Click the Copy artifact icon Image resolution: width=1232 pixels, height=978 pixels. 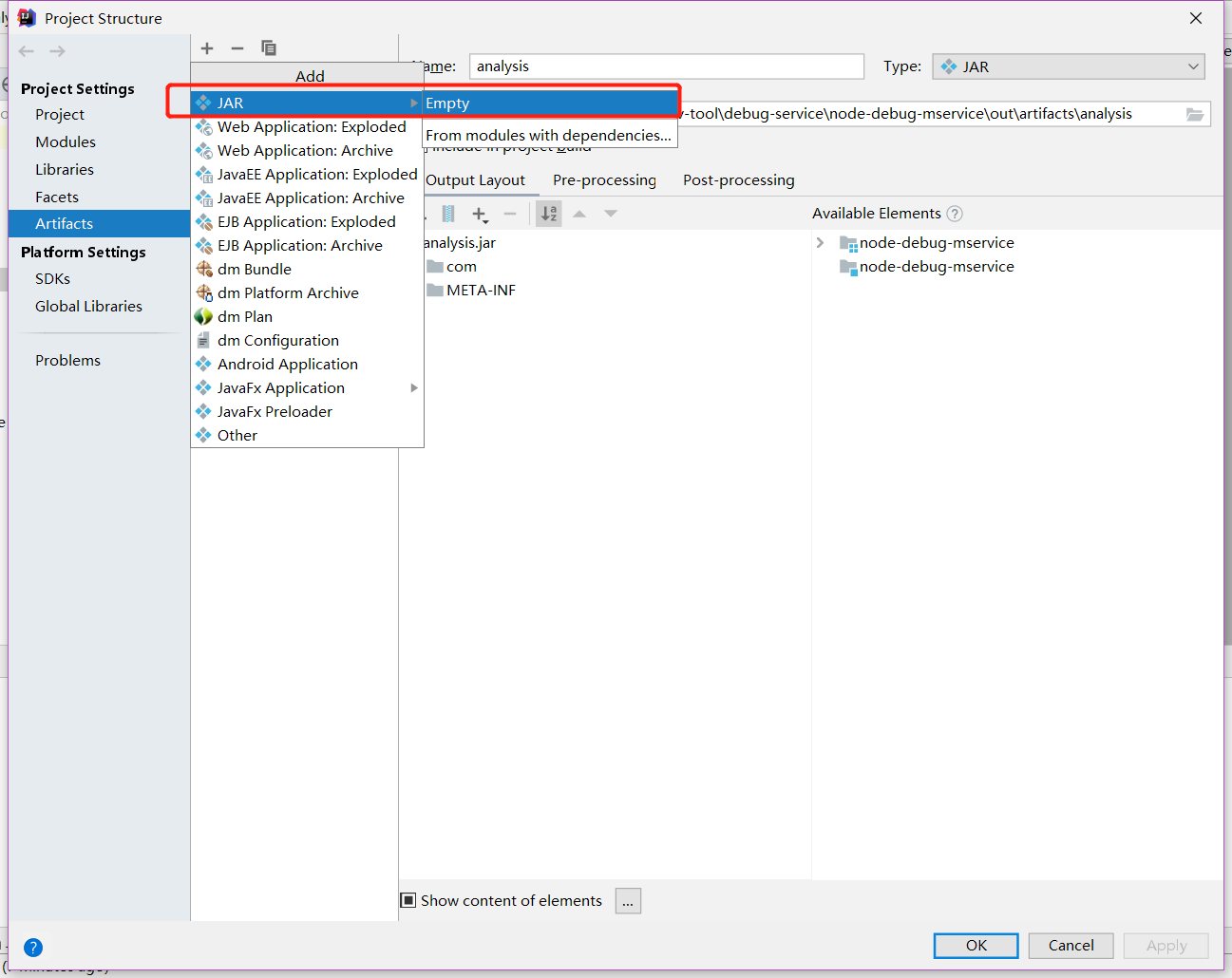point(269,48)
